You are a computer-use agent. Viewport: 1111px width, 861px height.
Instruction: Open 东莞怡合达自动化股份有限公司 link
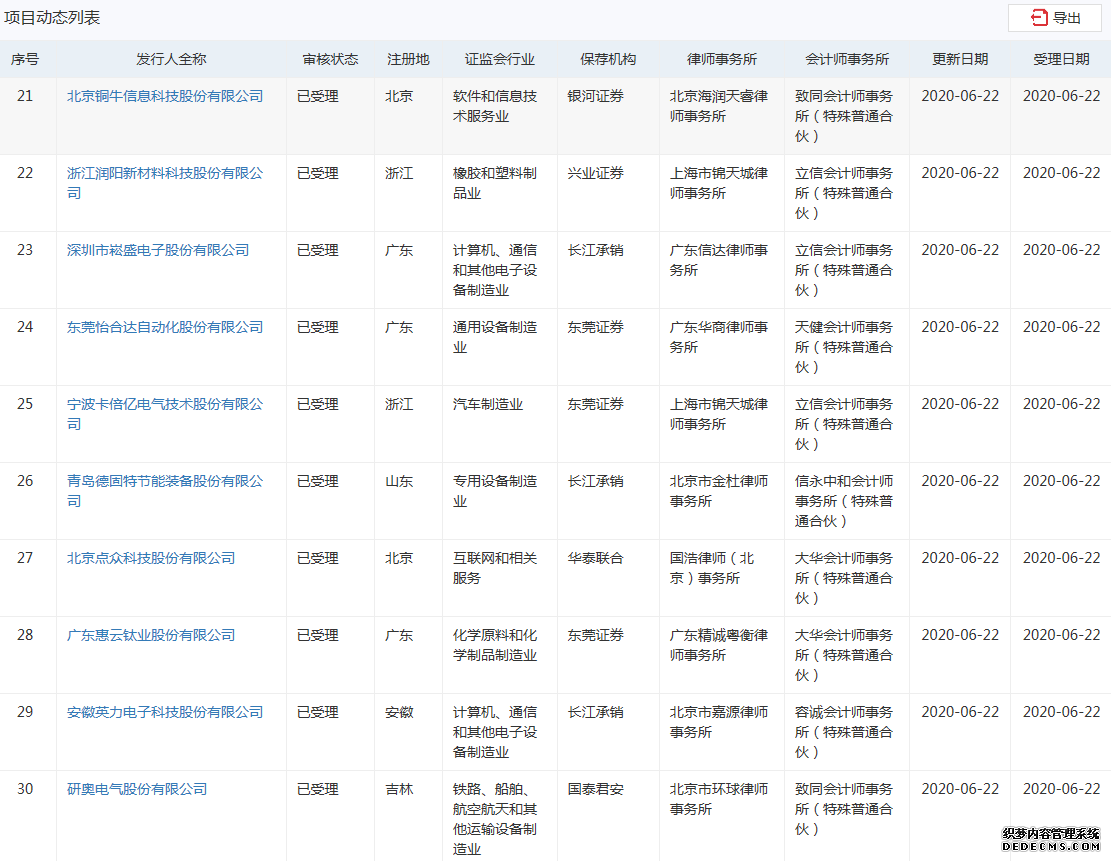[x=165, y=327]
